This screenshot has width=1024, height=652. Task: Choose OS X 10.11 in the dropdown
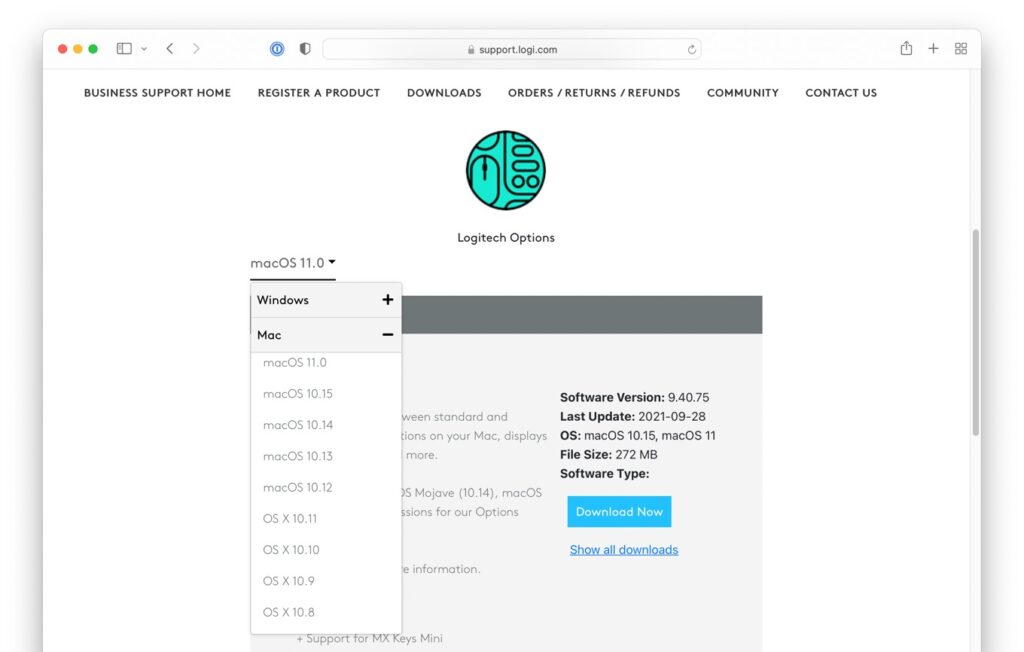pos(290,519)
